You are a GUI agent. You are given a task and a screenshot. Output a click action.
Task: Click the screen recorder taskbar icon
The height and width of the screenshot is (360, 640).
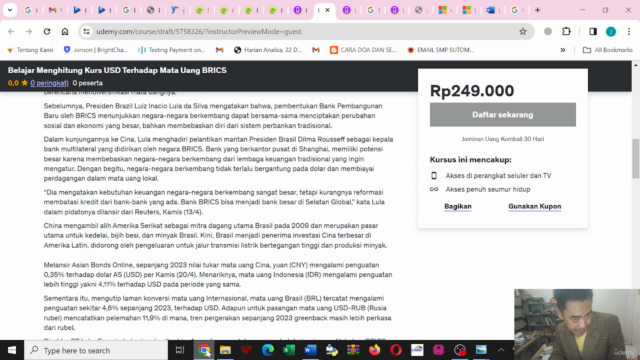(x=460, y=350)
